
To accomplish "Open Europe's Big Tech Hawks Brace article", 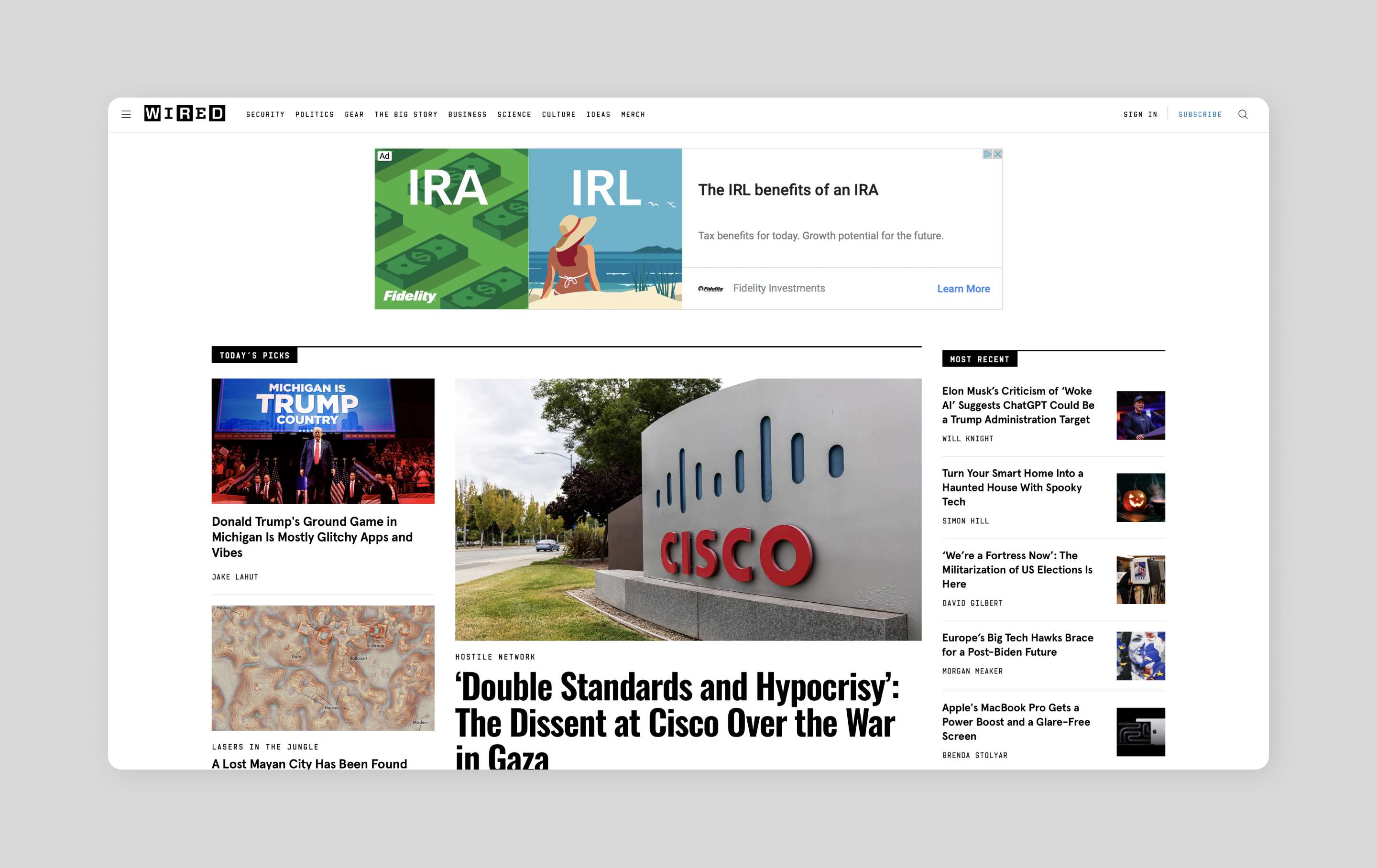I will click(1017, 644).
